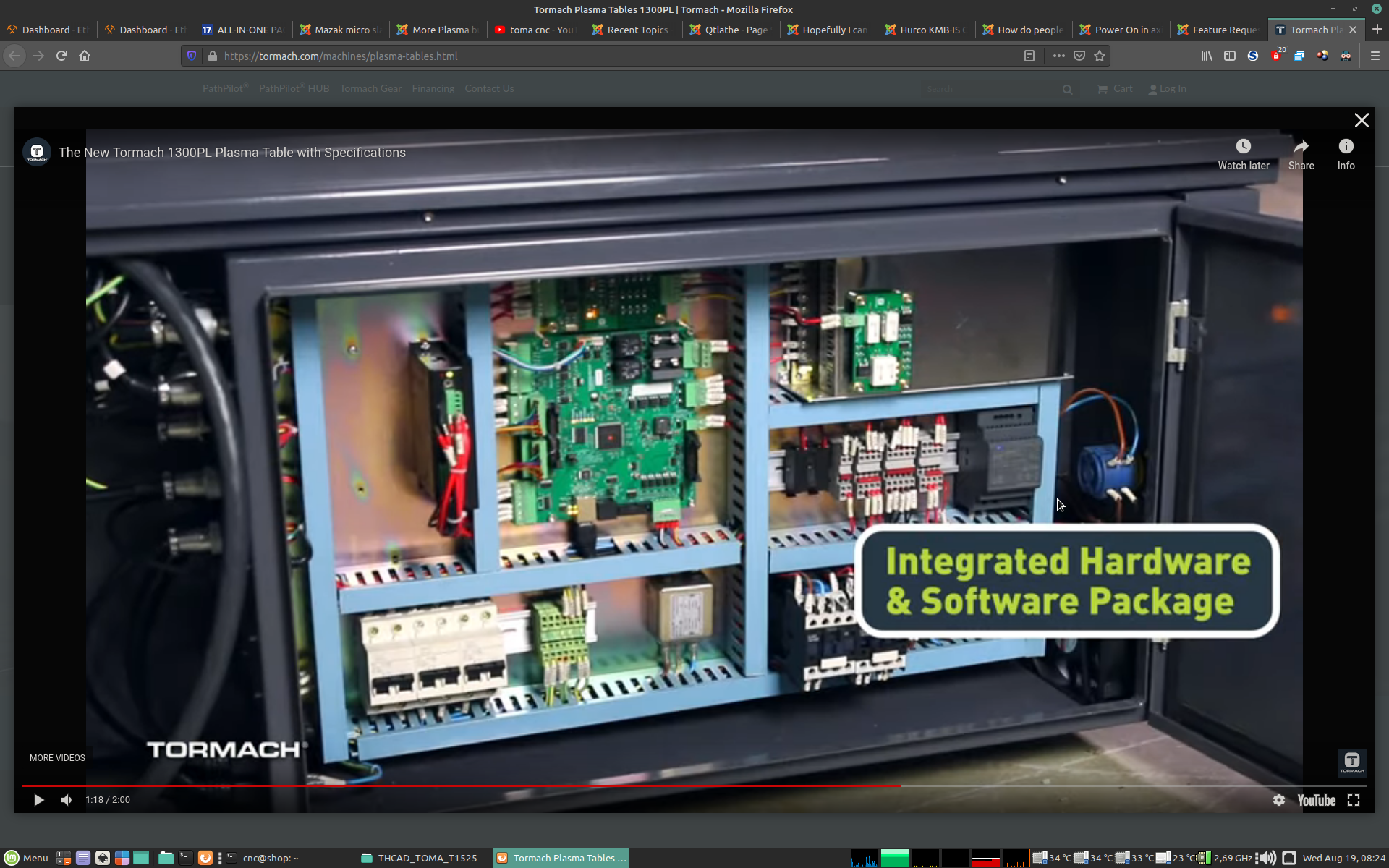Click PathPilot HUB nav link
This screenshot has height=868, width=1389.
click(294, 88)
